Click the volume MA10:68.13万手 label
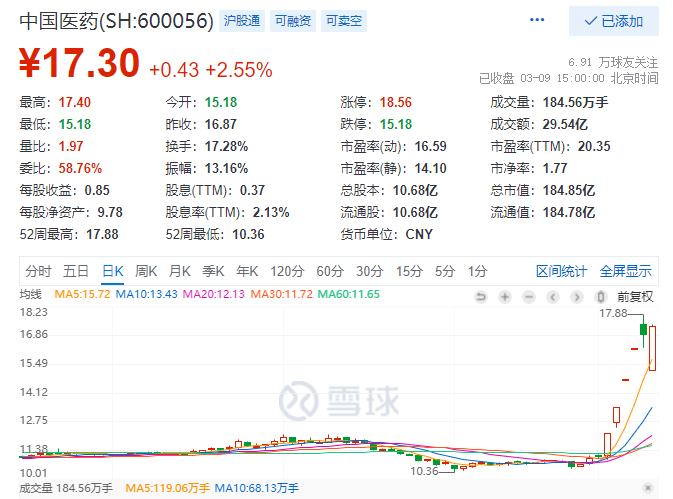Screen dimensions: 673x499 pyautogui.click(x=257, y=488)
